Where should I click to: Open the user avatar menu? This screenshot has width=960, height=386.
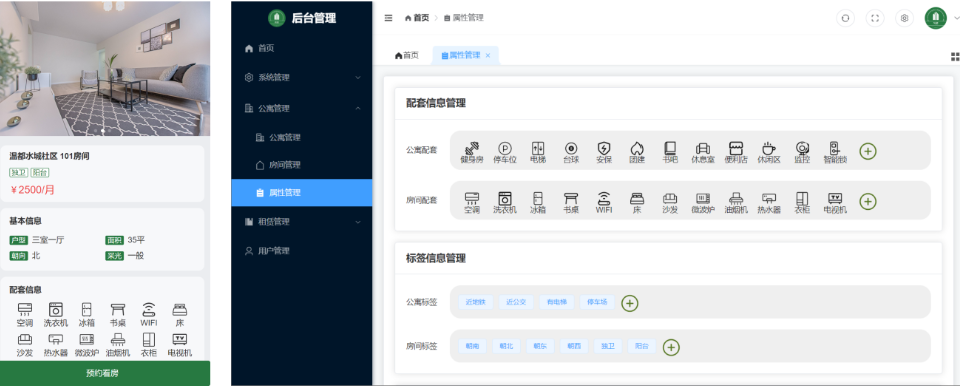pyautogui.click(x=936, y=18)
